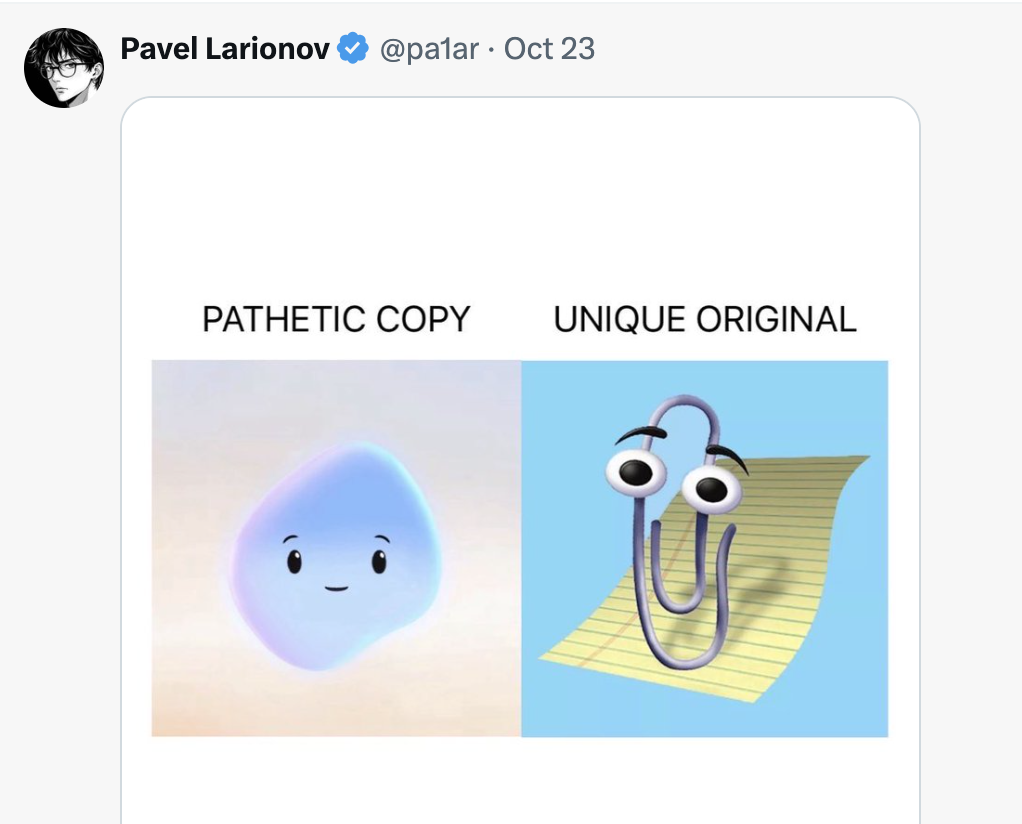The width and height of the screenshot is (1022, 824).
Task: Click the UNIQUE ORIGINAL caption text
Action: coord(704,318)
